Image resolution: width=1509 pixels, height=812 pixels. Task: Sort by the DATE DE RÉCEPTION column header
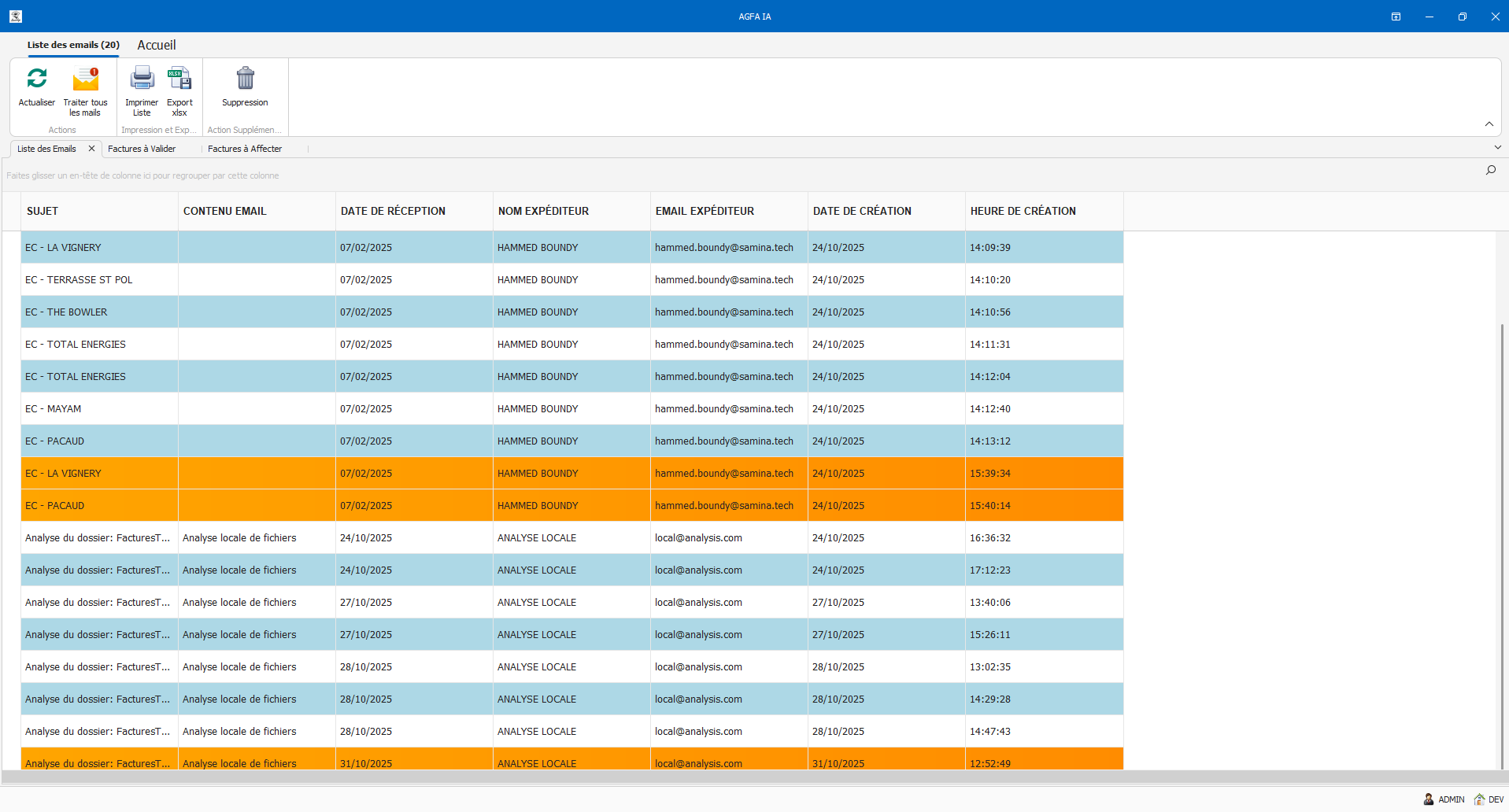pyautogui.click(x=393, y=211)
